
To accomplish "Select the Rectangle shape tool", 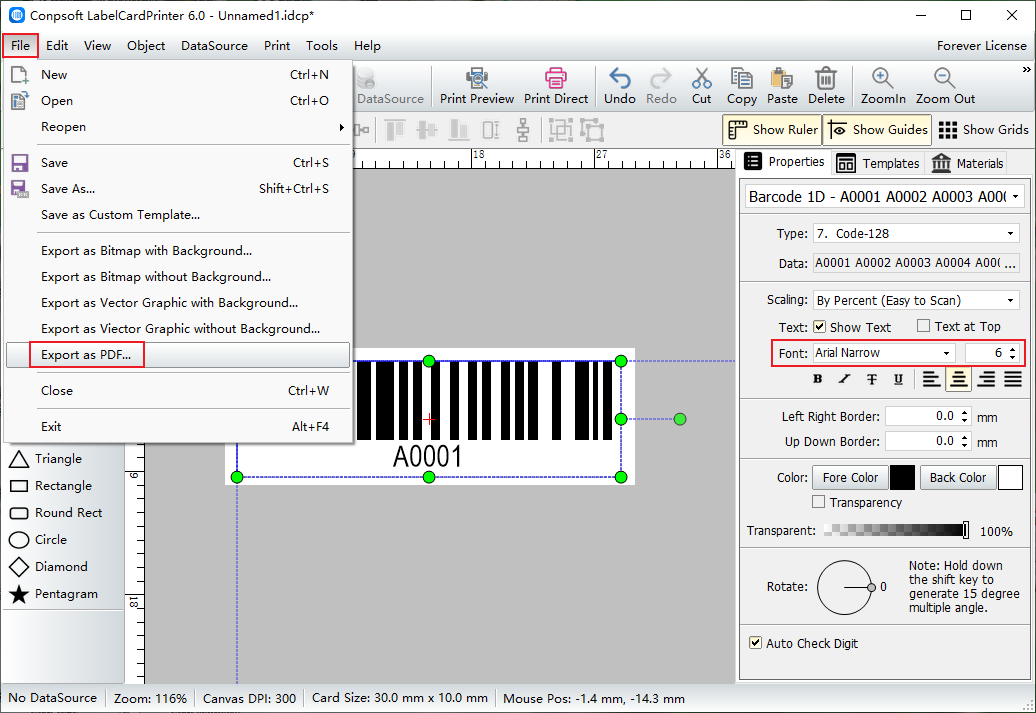I will coord(50,486).
